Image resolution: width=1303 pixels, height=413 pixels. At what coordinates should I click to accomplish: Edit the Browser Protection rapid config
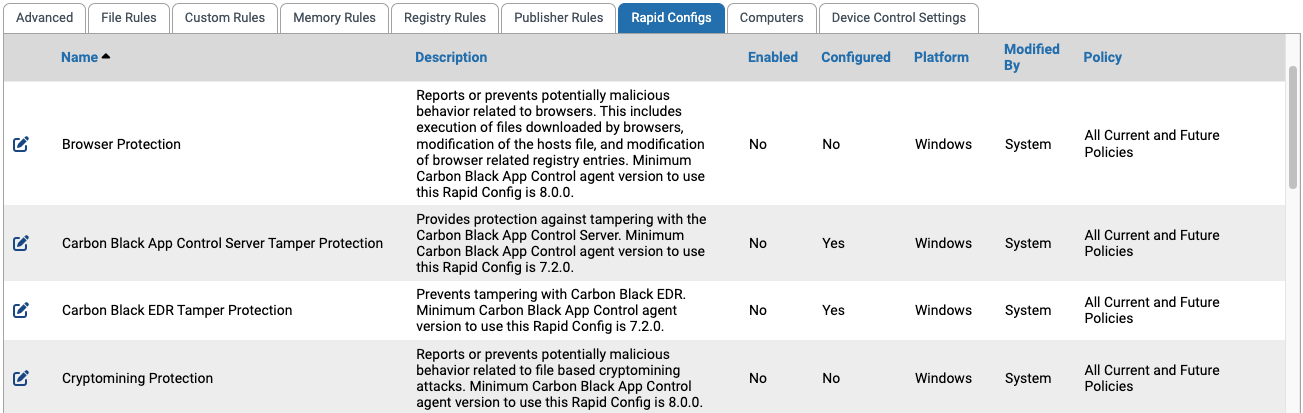pos(21,144)
